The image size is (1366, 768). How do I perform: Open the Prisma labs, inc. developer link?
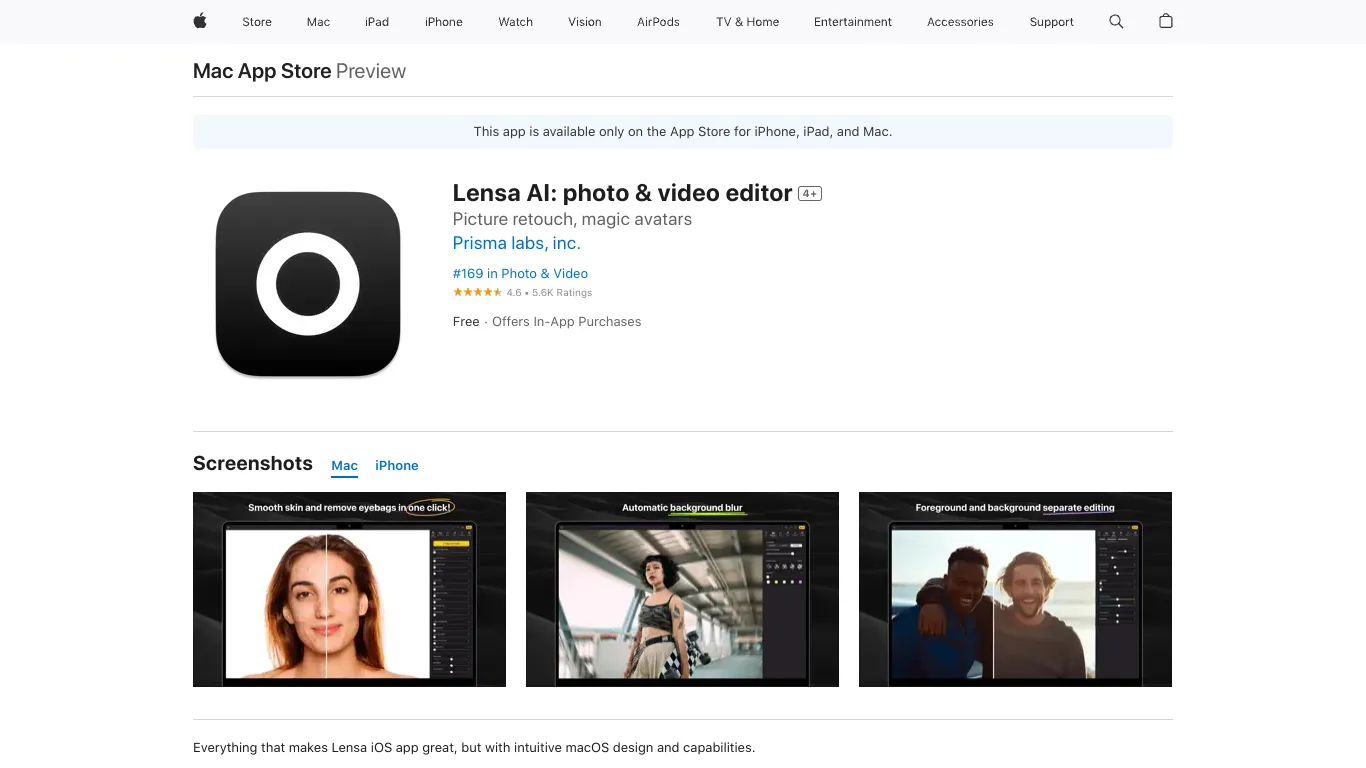(516, 243)
